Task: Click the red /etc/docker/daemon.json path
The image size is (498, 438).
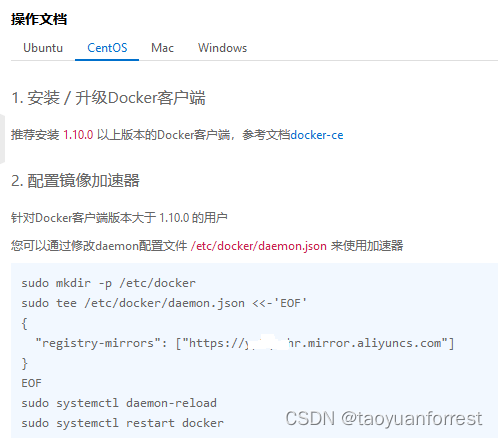Action: pyautogui.click(x=259, y=246)
